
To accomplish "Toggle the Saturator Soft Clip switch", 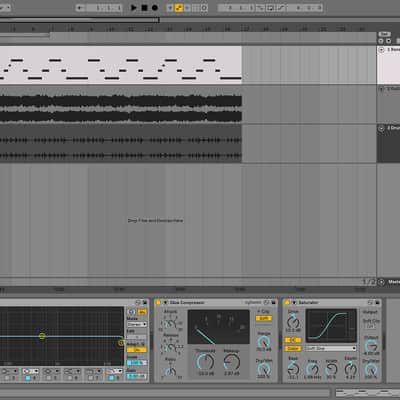I will click(371, 326).
